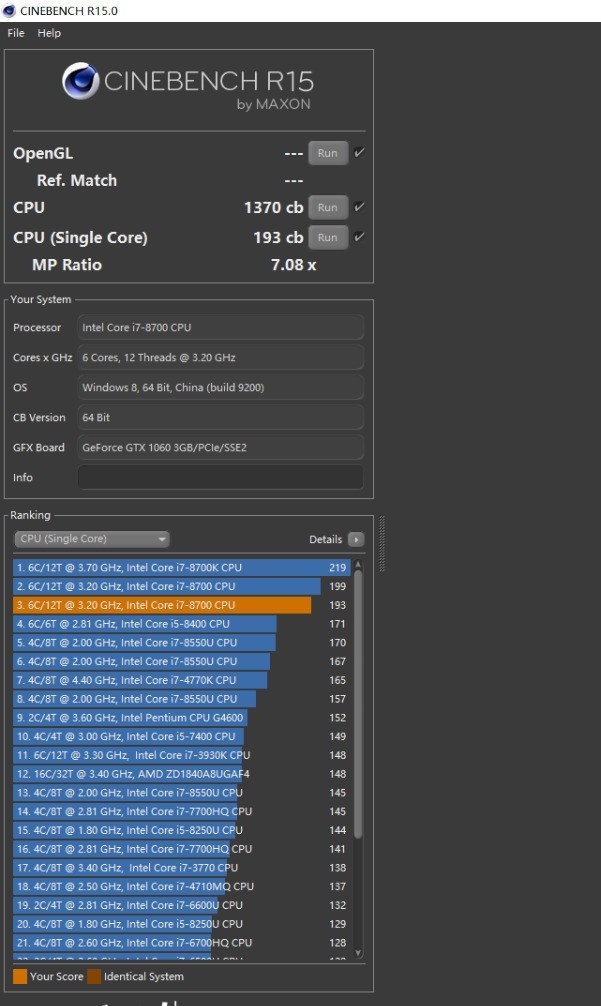Select ranking row 16 i7-7700HQ score 141
This screenshot has height=1006, width=601.
pyautogui.click(x=182, y=849)
